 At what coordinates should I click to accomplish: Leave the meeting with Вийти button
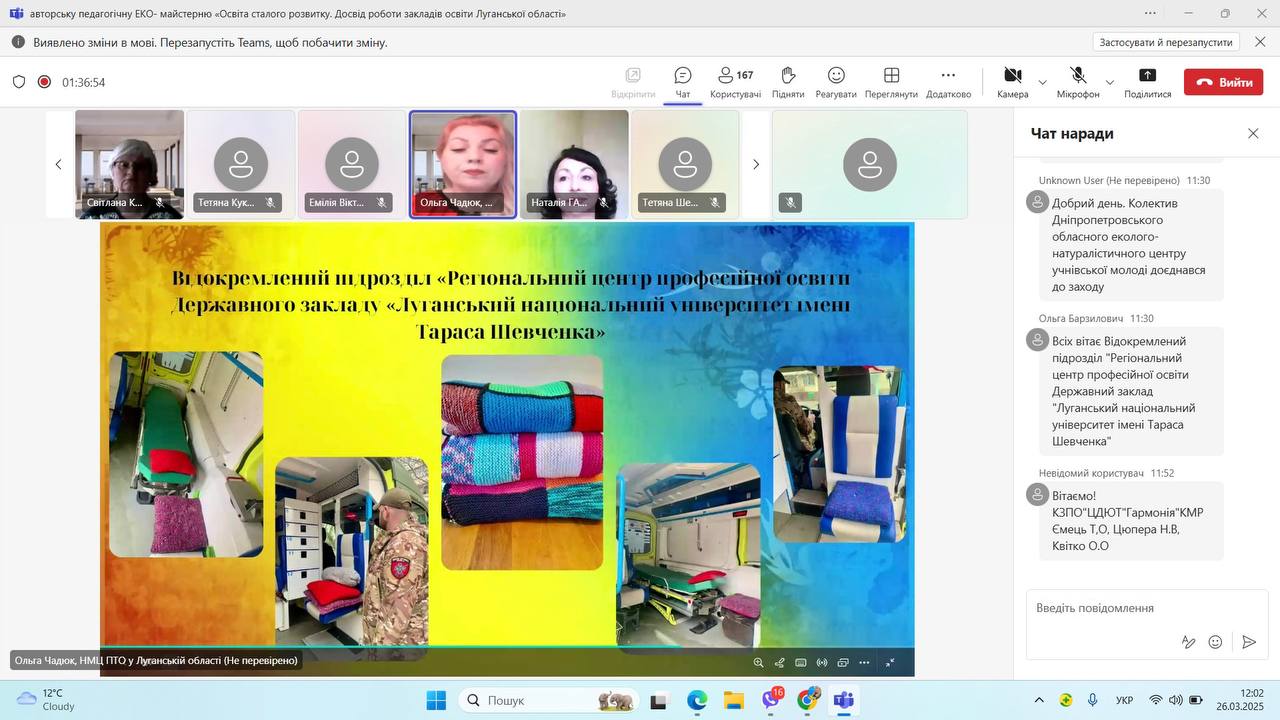[1223, 82]
